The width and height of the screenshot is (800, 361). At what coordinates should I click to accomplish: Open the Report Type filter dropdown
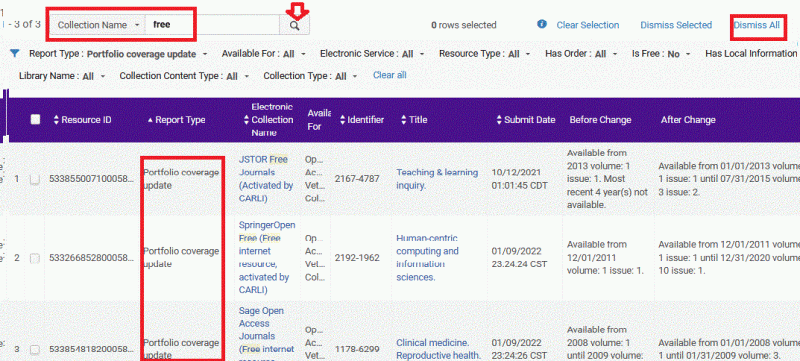[118, 54]
